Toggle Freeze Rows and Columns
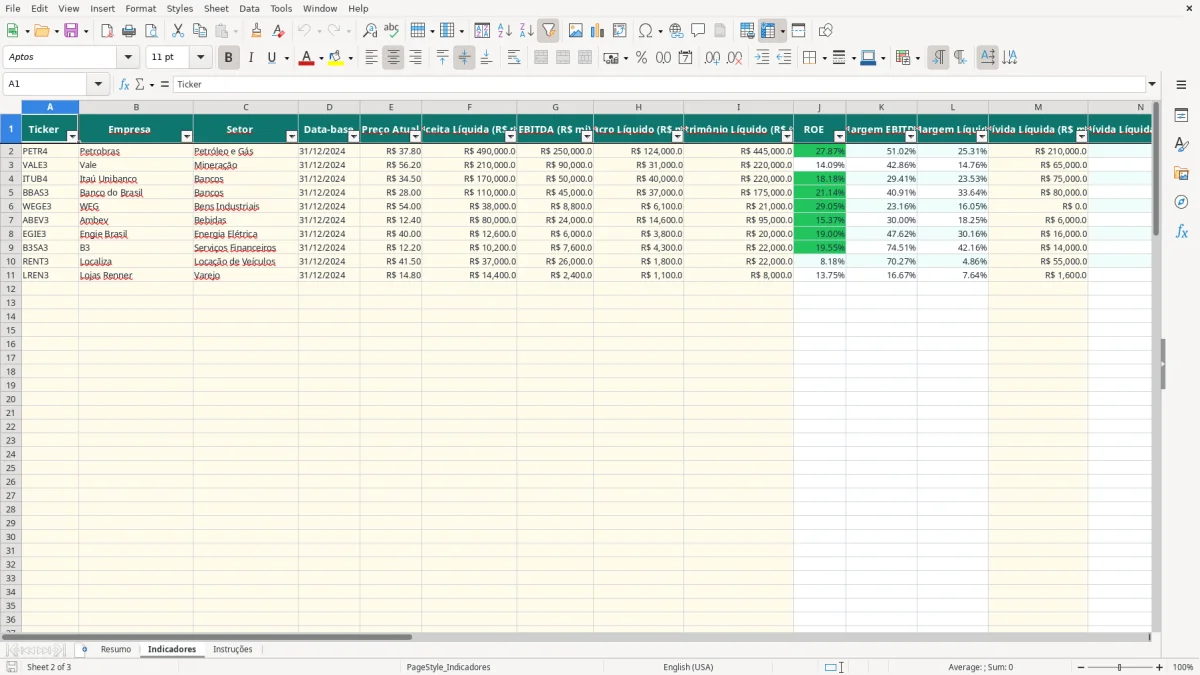Viewport: 1200px width, 675px height. click(767, 31)
